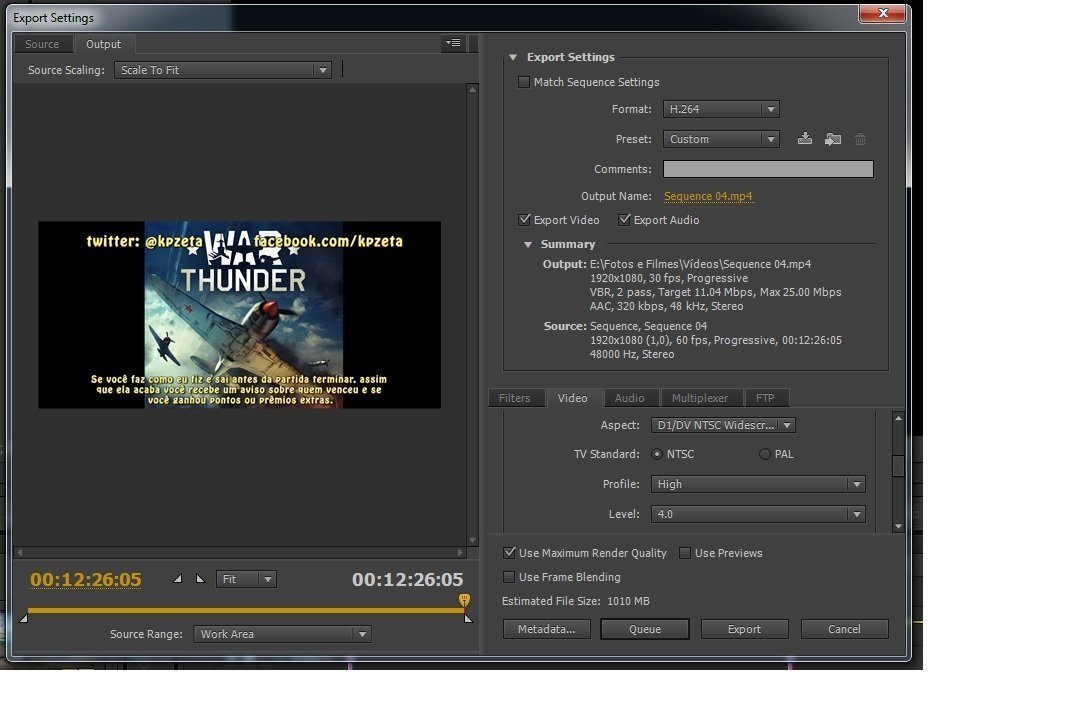The height and width of the screenshot is (720, 1080).
Task: Enable Match Sequence Settings checkbox
Action: pos(524,82)
